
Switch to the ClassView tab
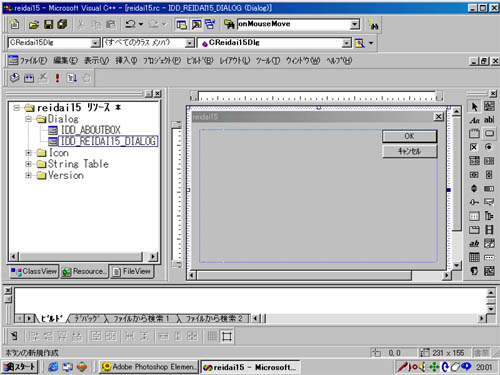pos(33,272)
